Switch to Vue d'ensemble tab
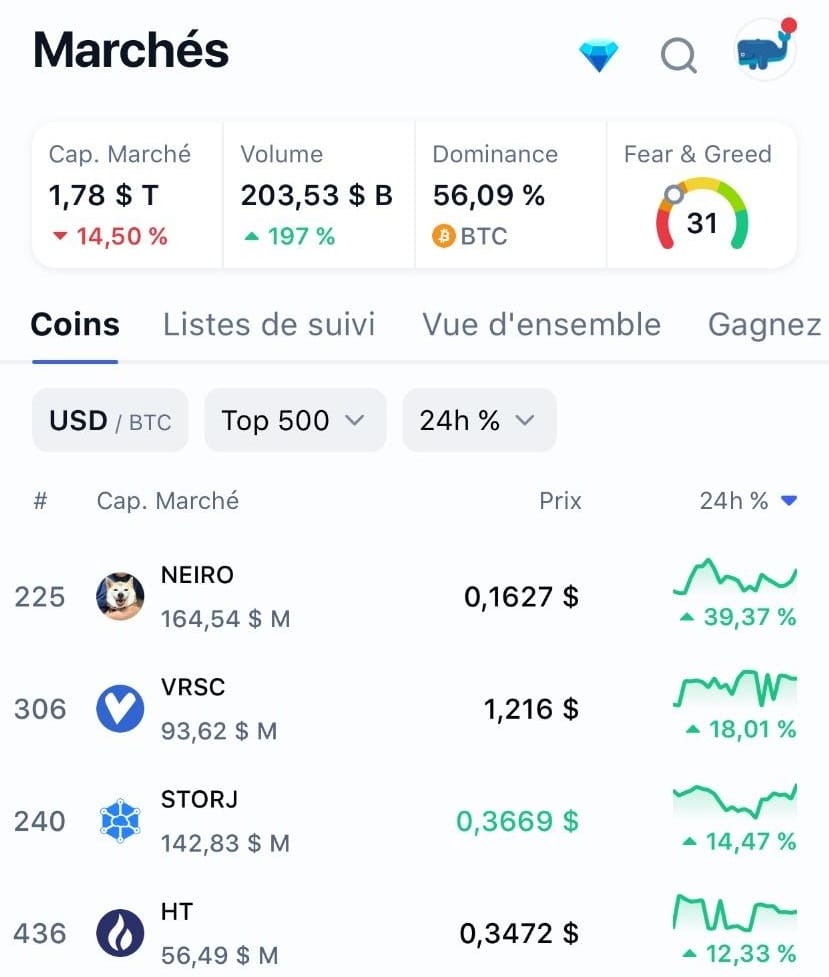 pos(541,325)
